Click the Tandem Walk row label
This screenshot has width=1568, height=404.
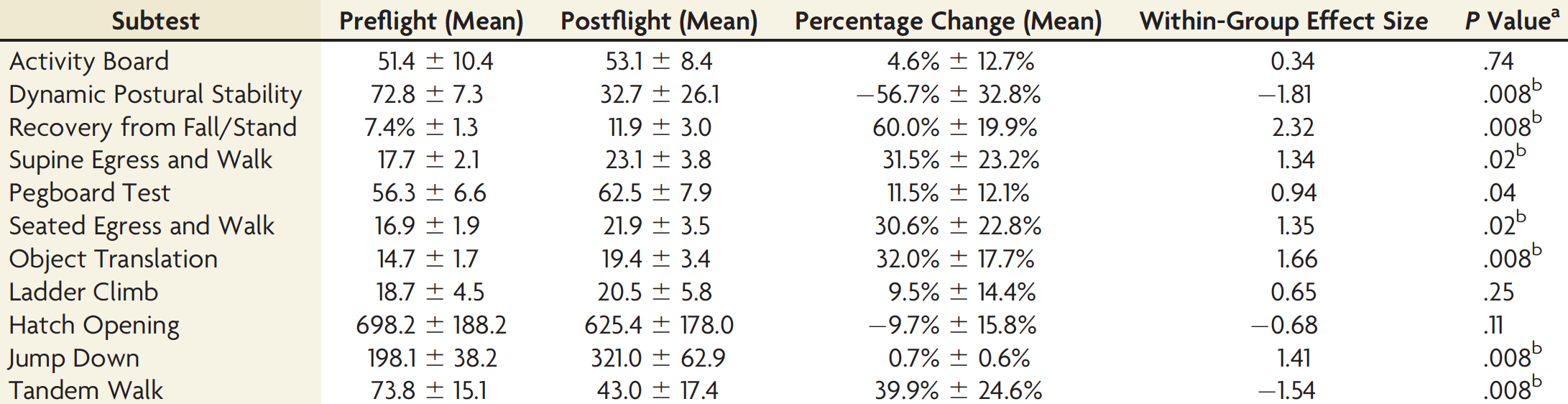pos(86,390)
